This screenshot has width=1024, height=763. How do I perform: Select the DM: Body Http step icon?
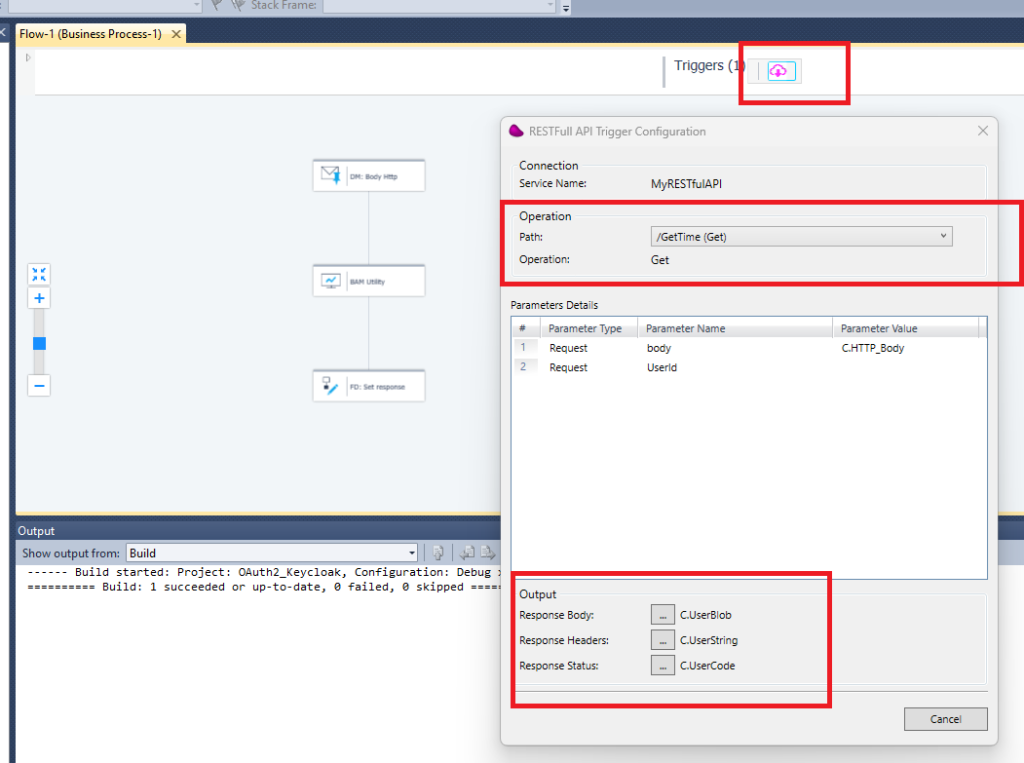[330, 175]
